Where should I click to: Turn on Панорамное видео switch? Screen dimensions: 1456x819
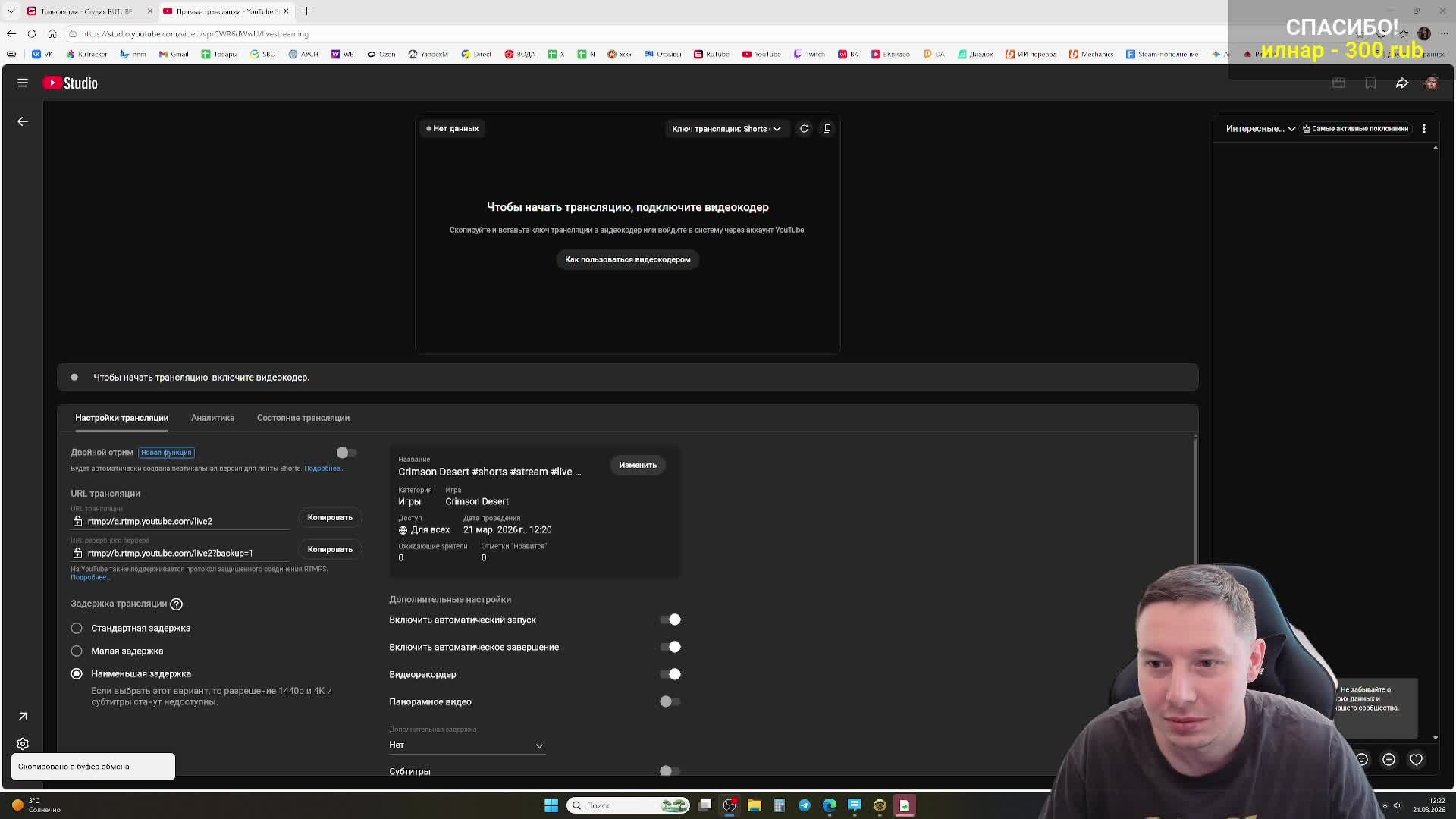670,702
